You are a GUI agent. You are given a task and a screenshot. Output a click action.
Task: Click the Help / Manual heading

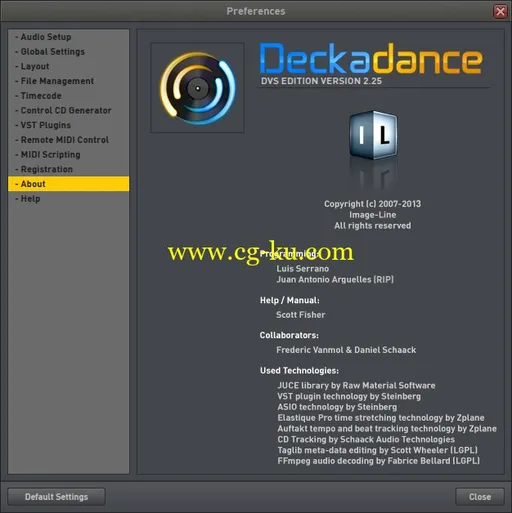point(290,300)
